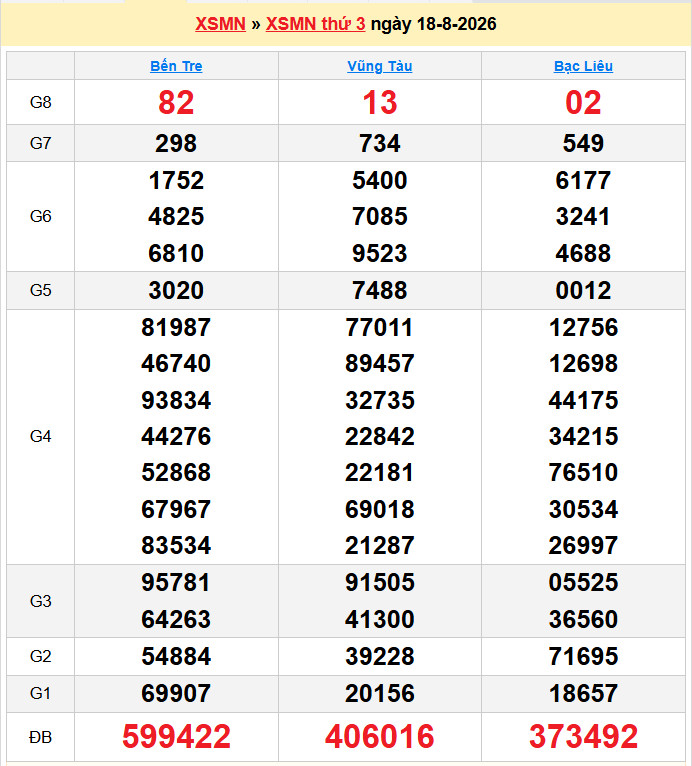The width and height of the screenshot is (692, 766).
Task: Click the G4 number 26997
Action: (584, 545)
